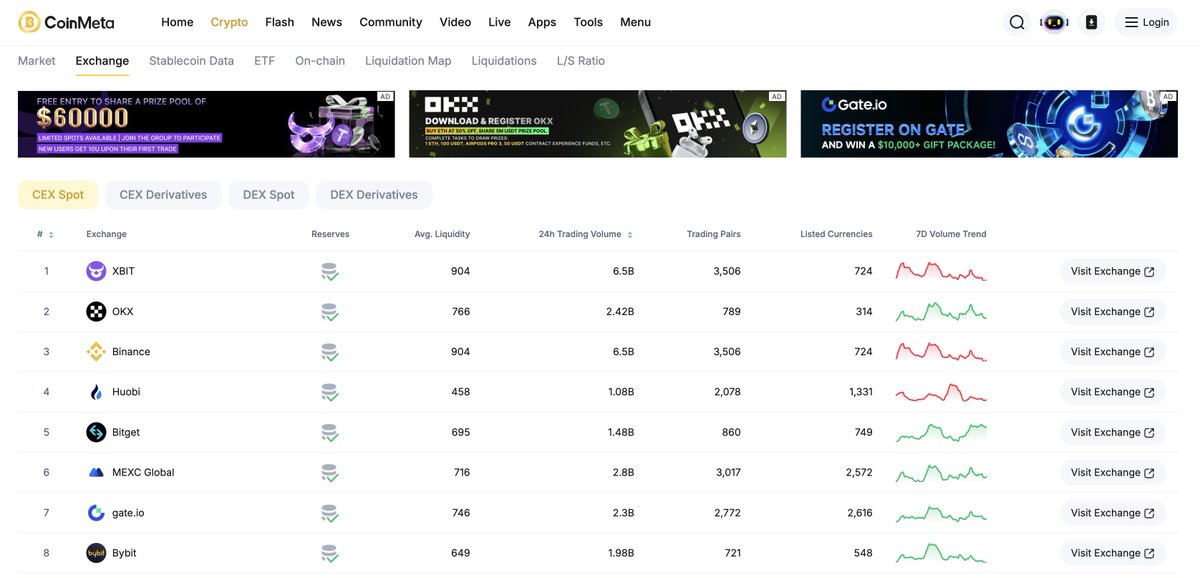Click the reserves icon for Bitget
Image resolution: width=1200 pixels, height=578 pixels.
pyautogui.click(x=329, y=432)
